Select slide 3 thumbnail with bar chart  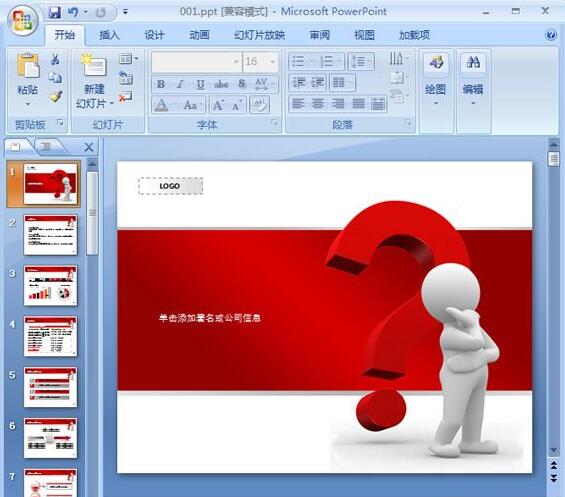coord(50,286)
